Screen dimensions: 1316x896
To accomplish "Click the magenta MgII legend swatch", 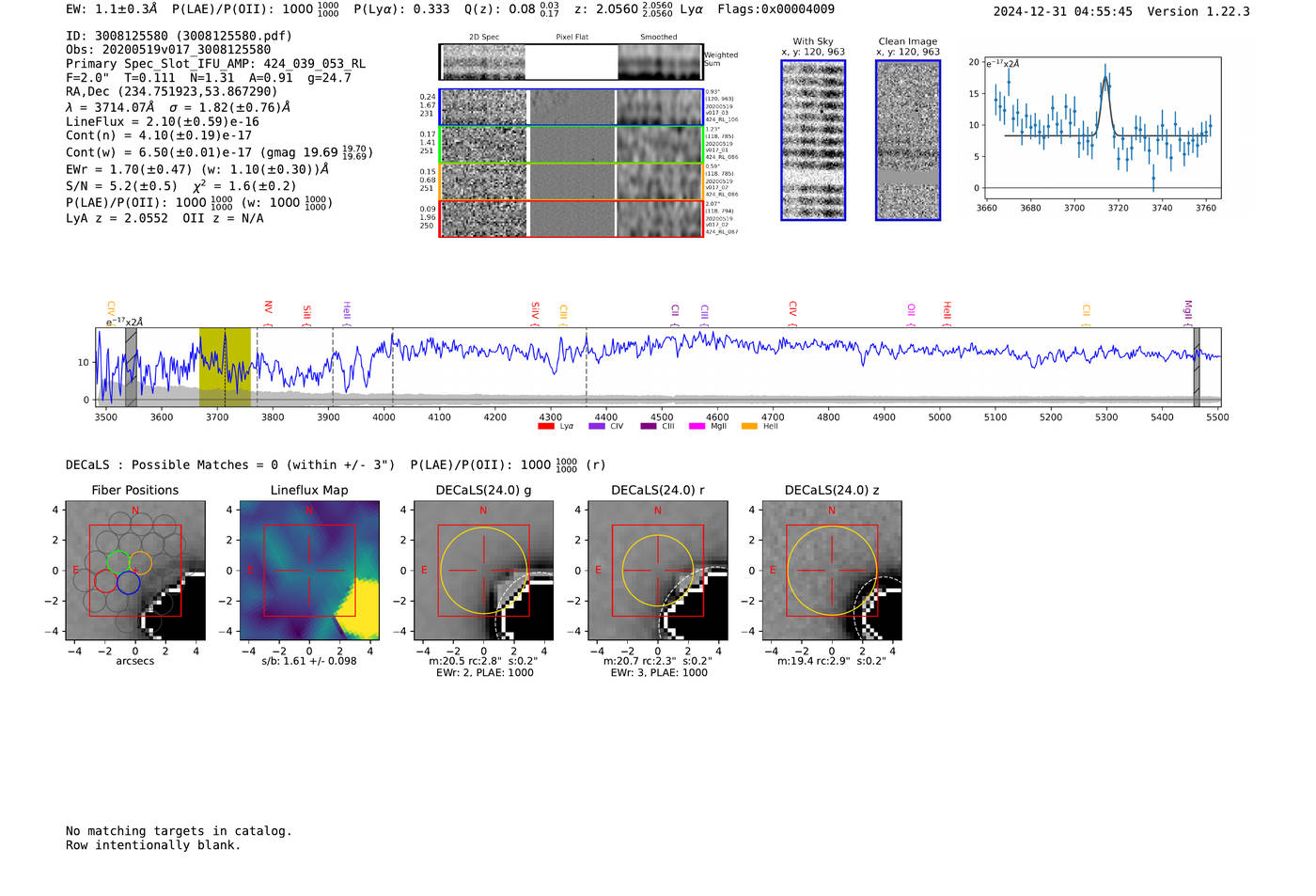I will coord(697,426).
